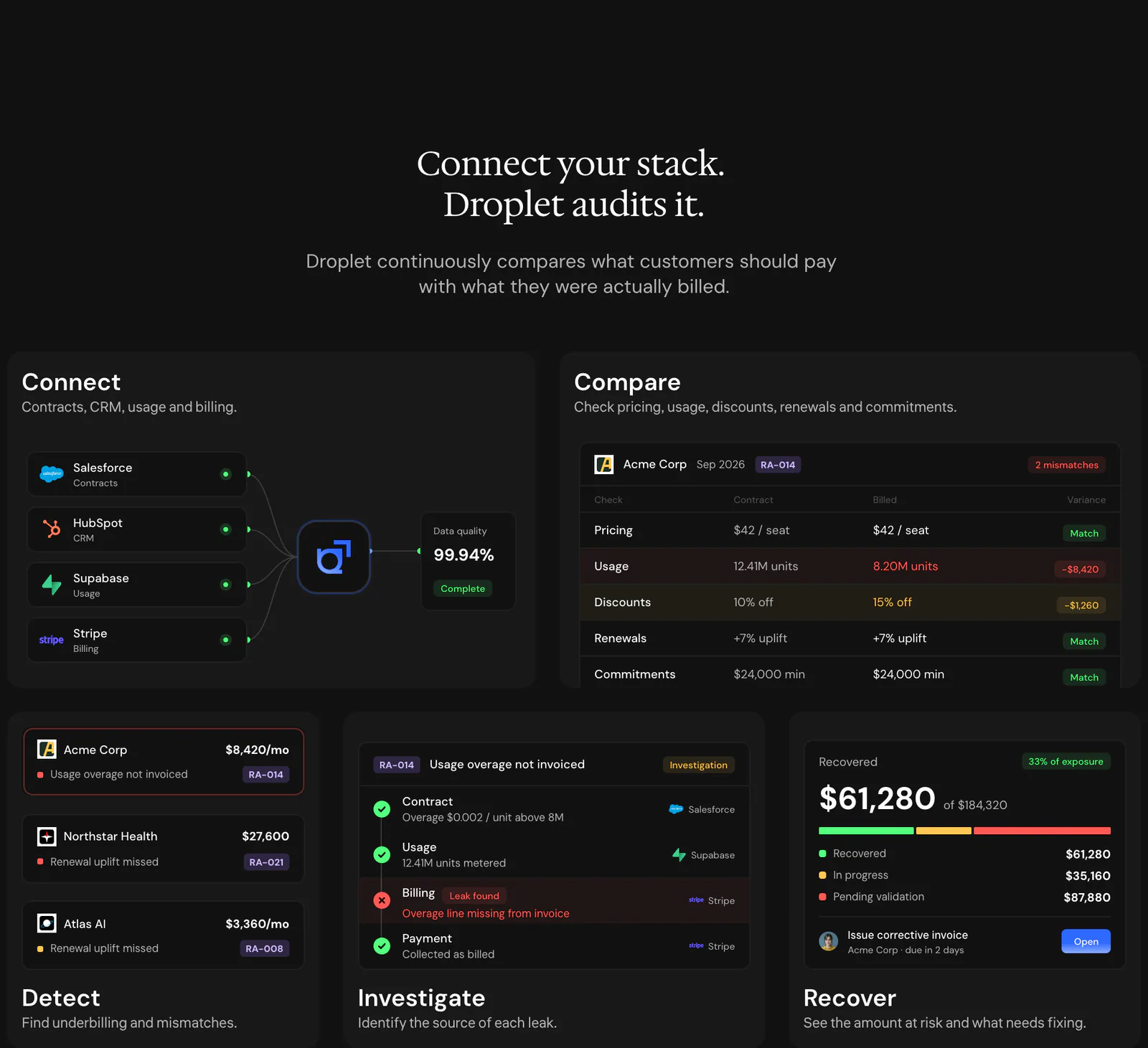This screenshot has height=1048, width=1148.
Task: Click the red pending segment of progress bar
Action: [x=1042, y=831]
